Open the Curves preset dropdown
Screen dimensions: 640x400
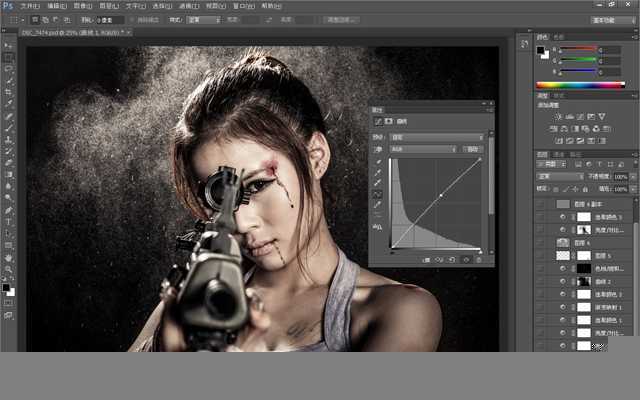point(436,137)
